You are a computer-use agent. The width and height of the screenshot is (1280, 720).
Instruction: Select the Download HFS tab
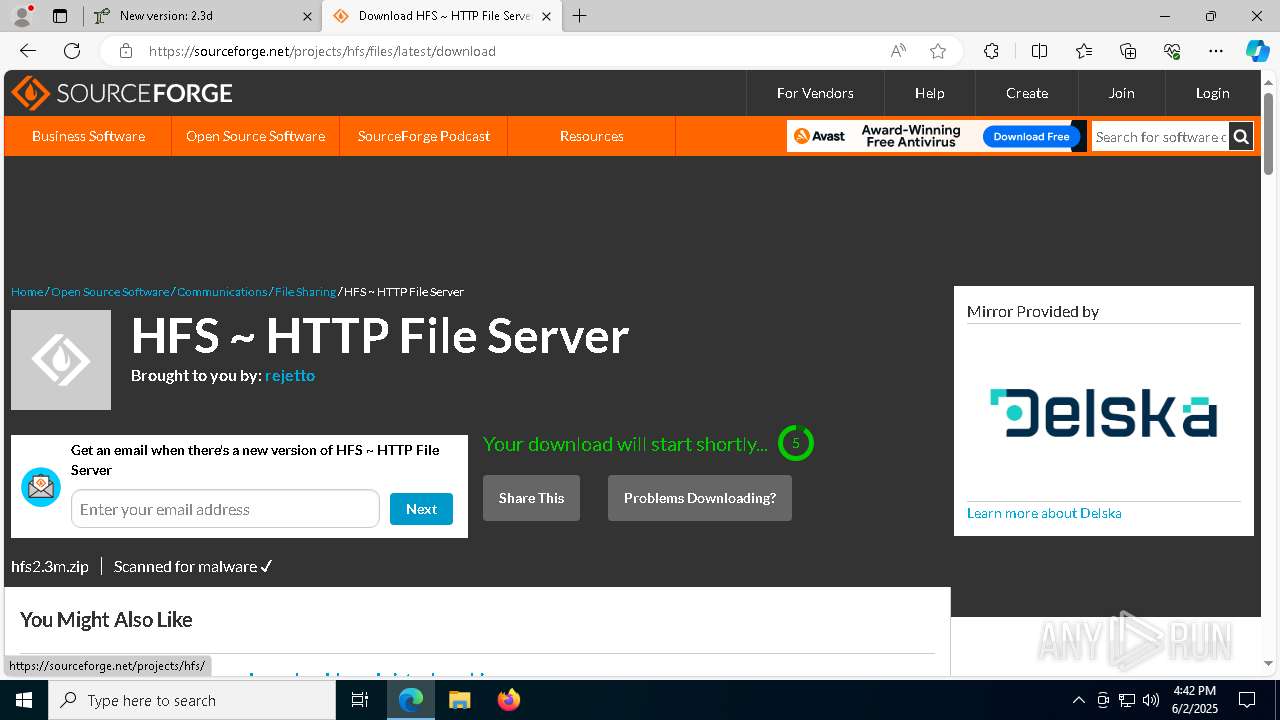[x=440, y=16]
